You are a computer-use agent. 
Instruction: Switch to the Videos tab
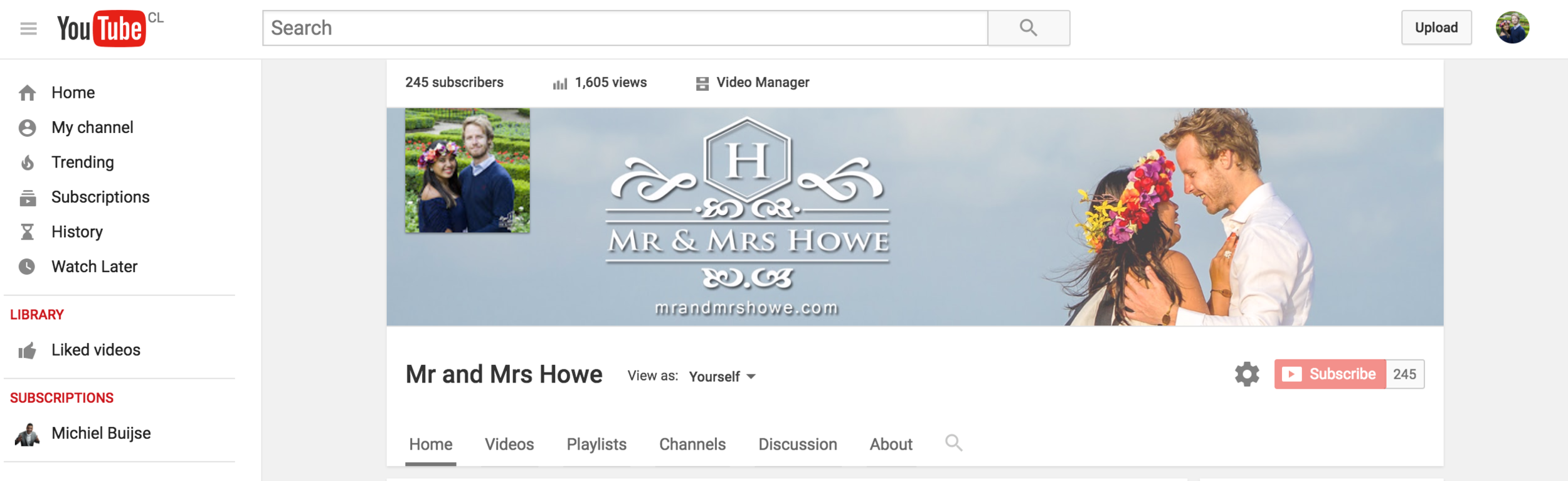click(x=509, y=445)
